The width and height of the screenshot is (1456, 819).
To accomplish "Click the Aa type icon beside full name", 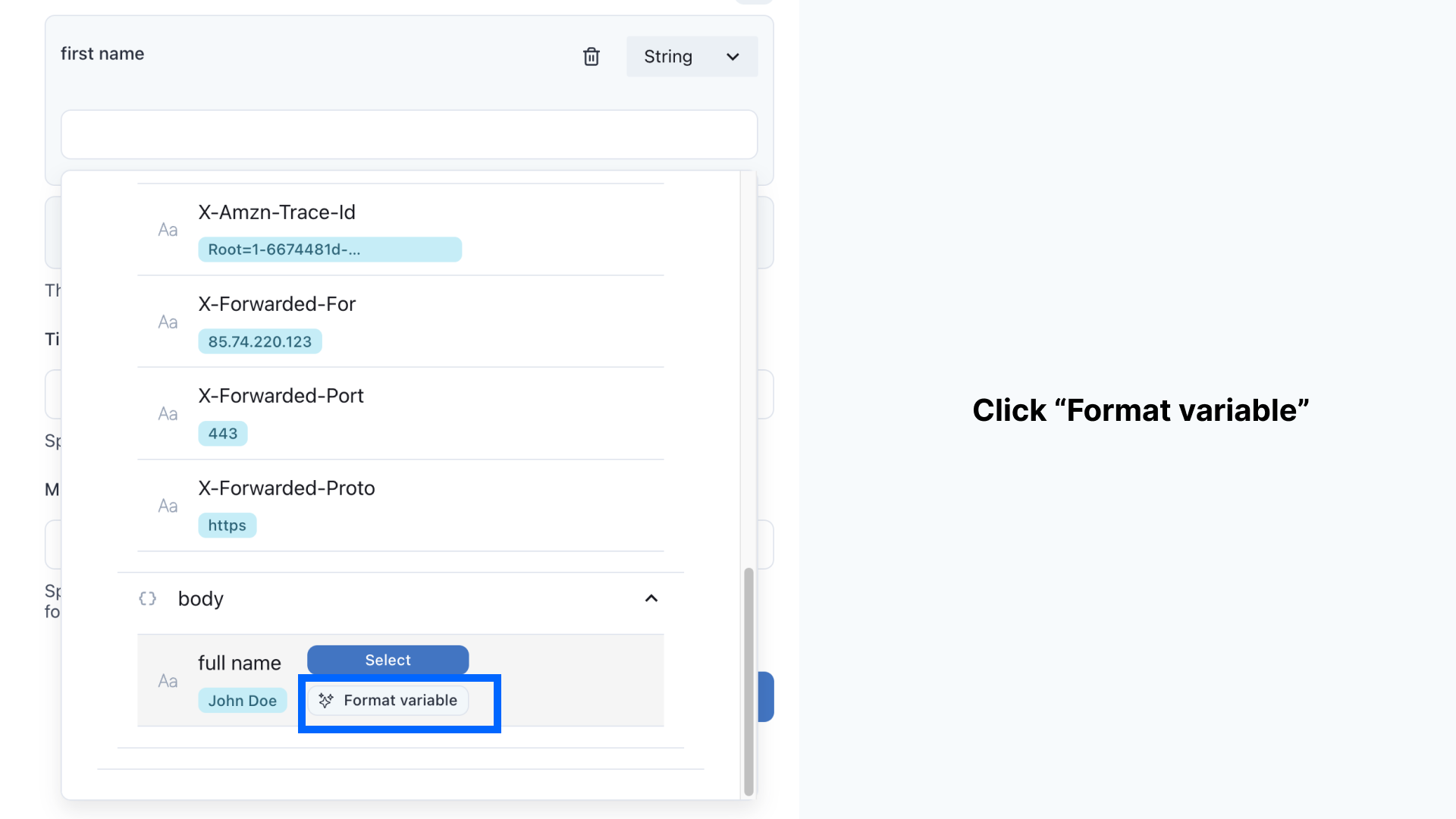I will coord(168,681).
